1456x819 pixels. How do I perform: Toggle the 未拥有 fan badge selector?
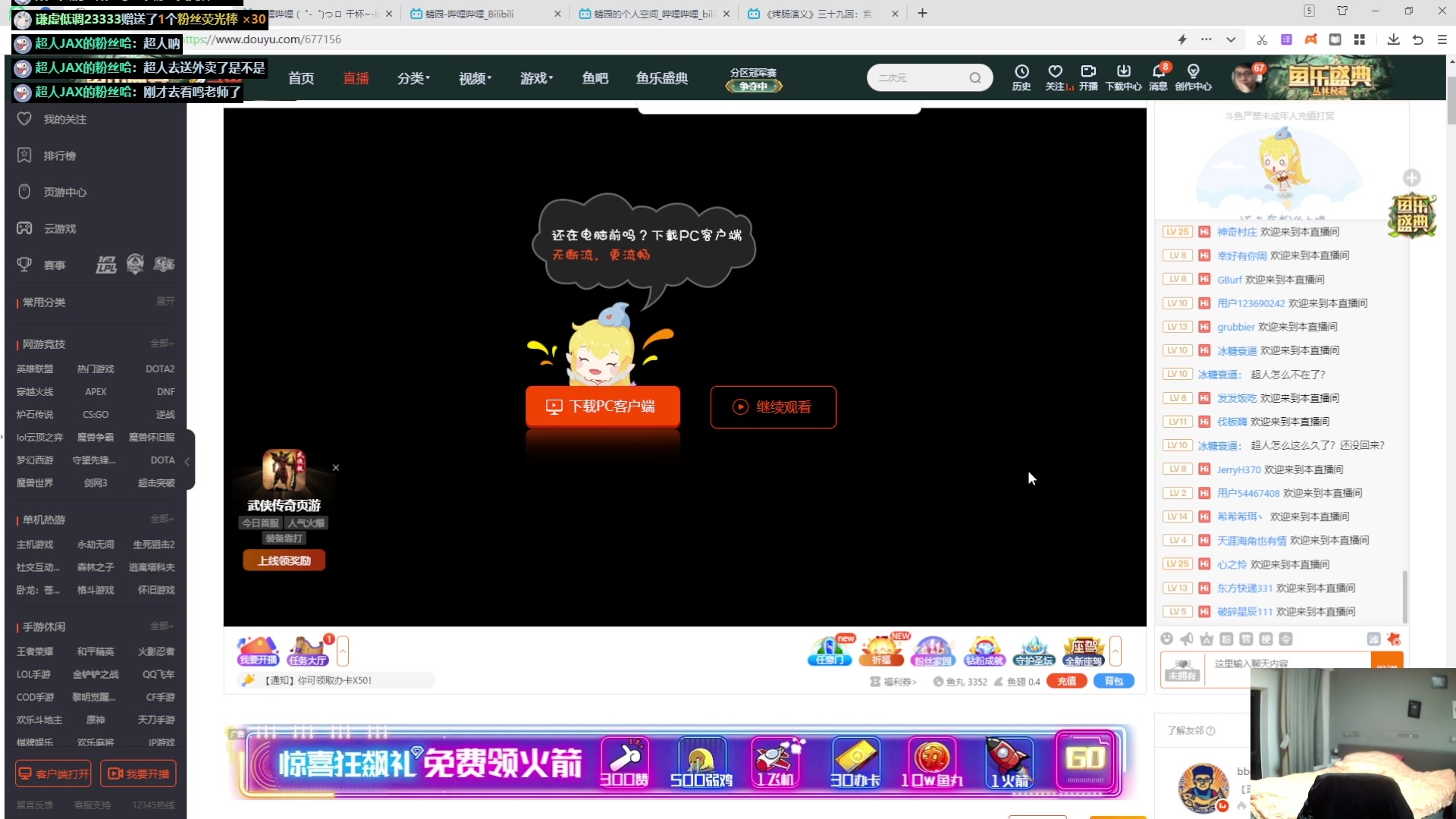(x=1182, y=670)
